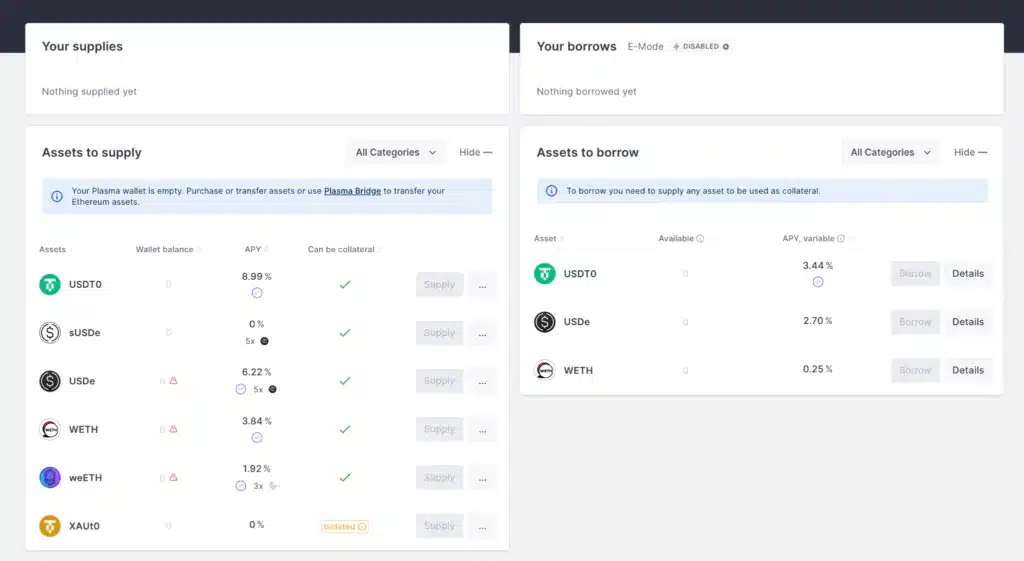Image resolution: width=1024 pixels, height=561 pixels.
Task: Hide the Assets to borrow panel
Action: click(x=970, y=153)
